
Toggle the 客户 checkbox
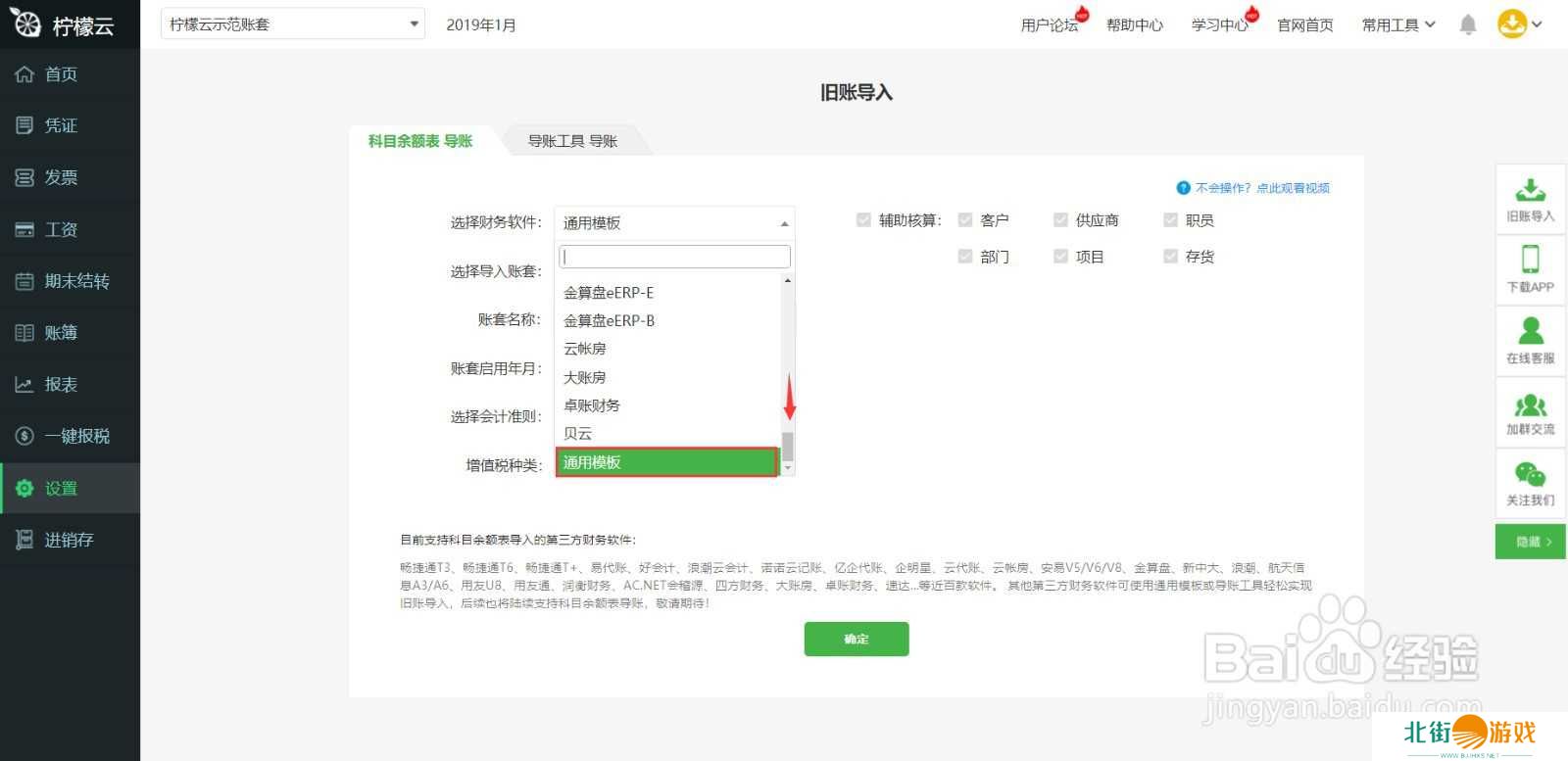(x=965, y=220)
